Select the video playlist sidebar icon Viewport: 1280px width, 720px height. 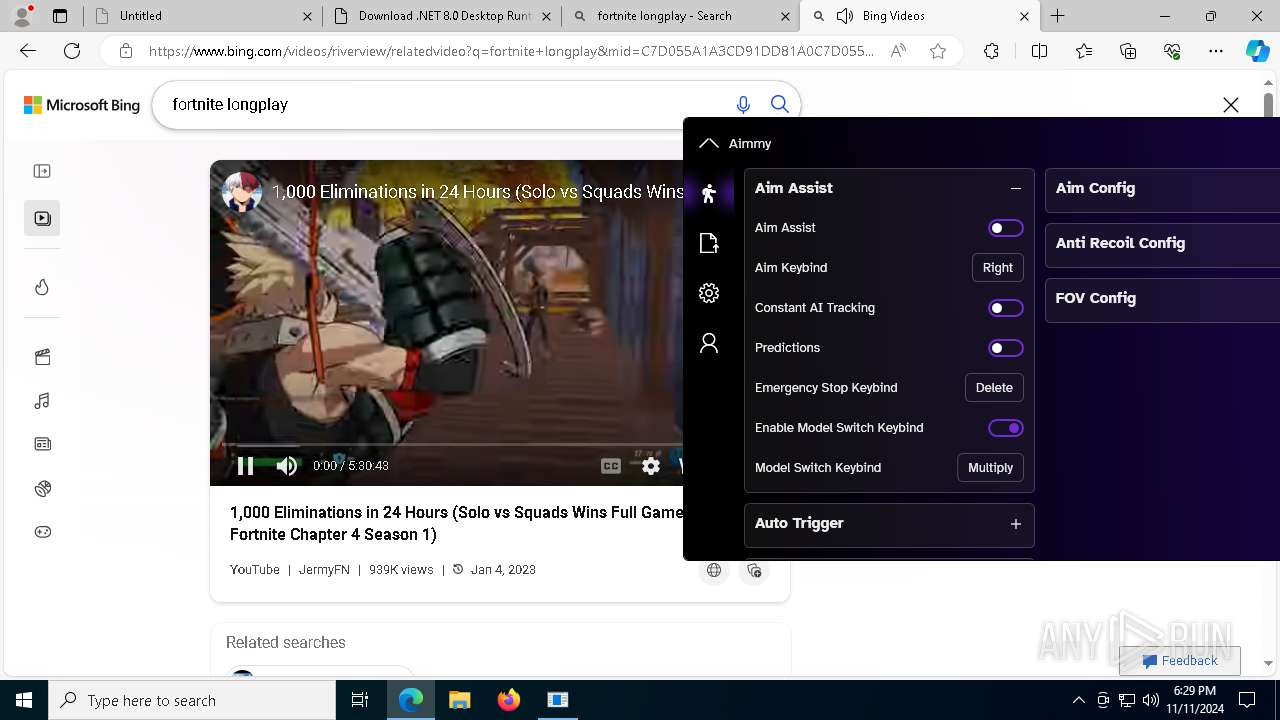[x=42, y=218]
